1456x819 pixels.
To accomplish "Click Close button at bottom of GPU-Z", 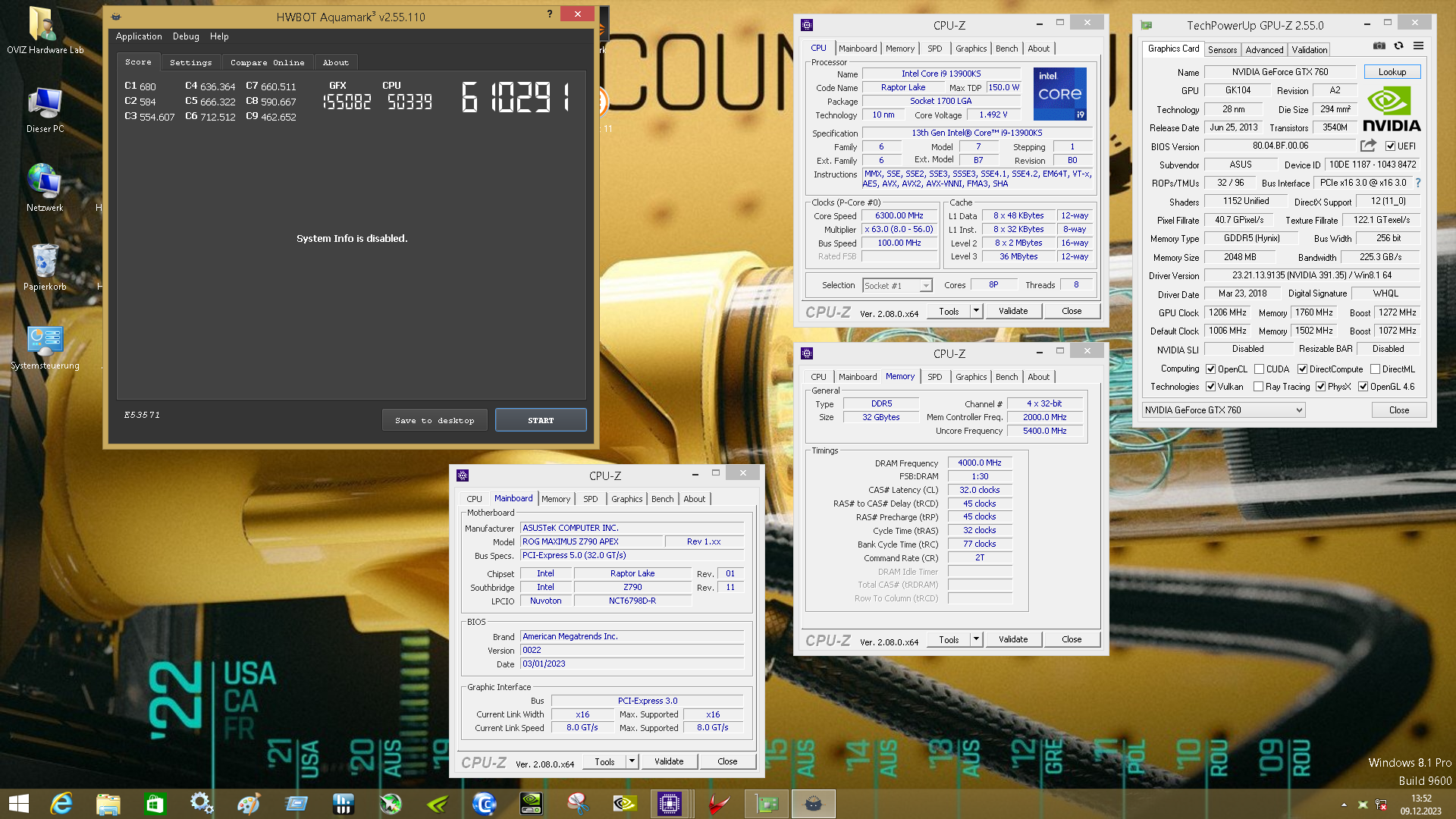I will tap(1399, 410).
